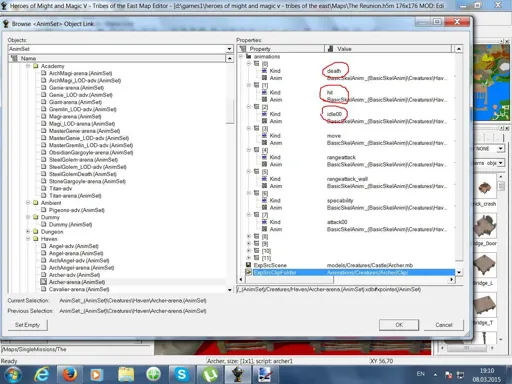Collapse animation entry [0]
512x384 pixels.
(x=249, y=63)
